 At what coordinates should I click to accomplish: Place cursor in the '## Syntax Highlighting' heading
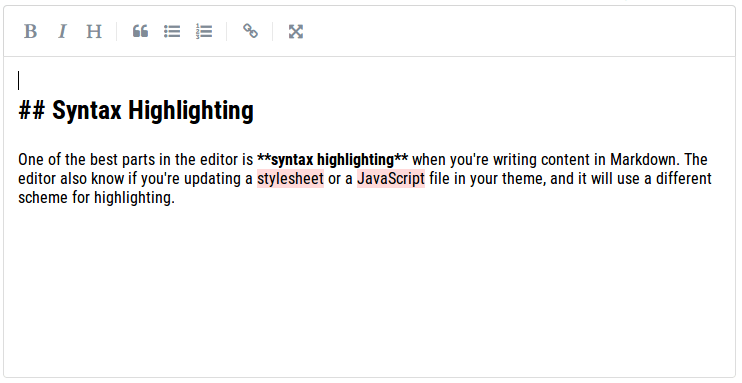pos(136,111)
